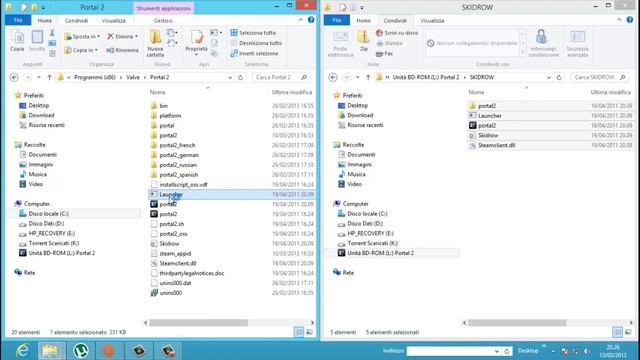Click Interrompi condivisione lock icon
Image resolution: width=640 pixels, height=360 pixels.
tap(543, 43)
